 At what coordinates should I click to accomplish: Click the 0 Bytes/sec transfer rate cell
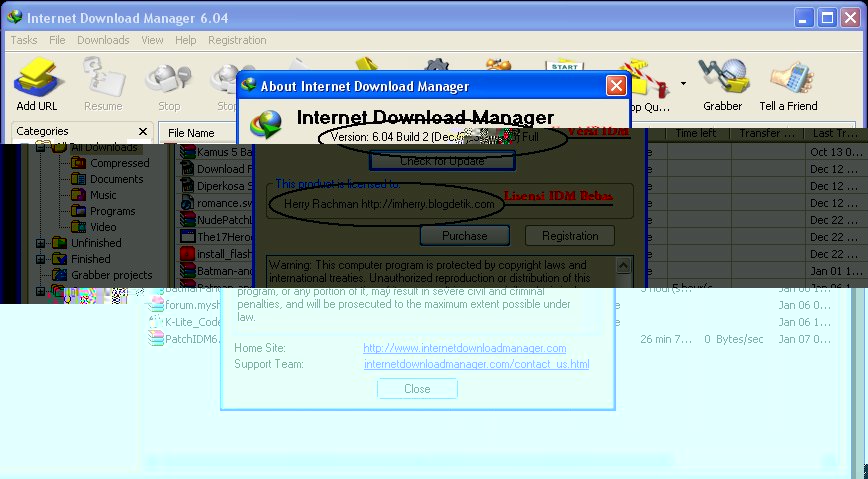click(733, 339)
